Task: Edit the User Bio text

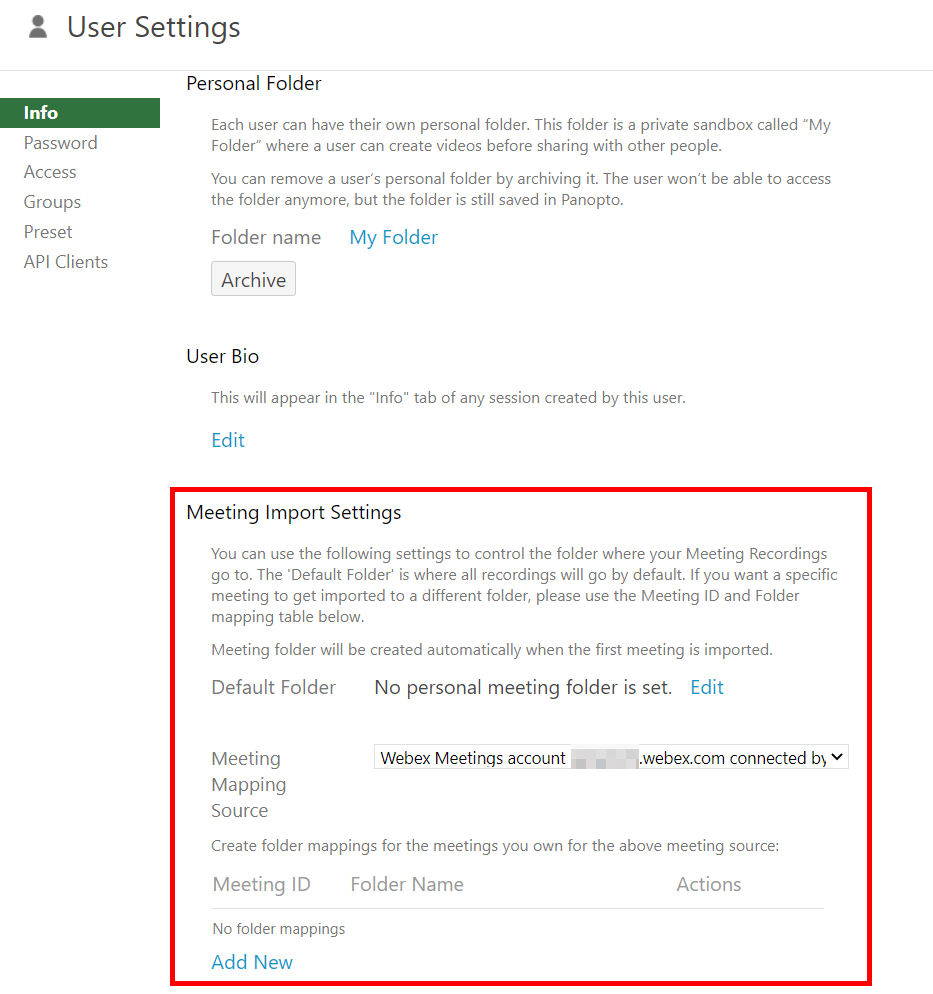Action: 227,440
